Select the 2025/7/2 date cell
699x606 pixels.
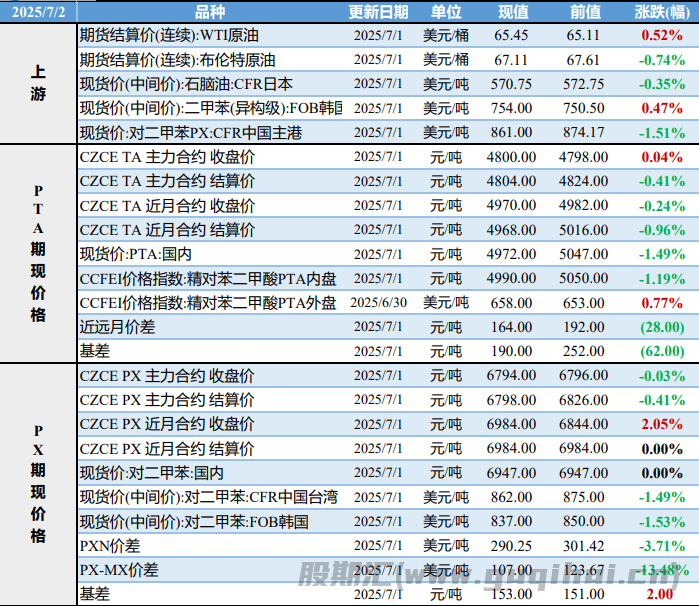pyautogui.click(x=38, y=11)
